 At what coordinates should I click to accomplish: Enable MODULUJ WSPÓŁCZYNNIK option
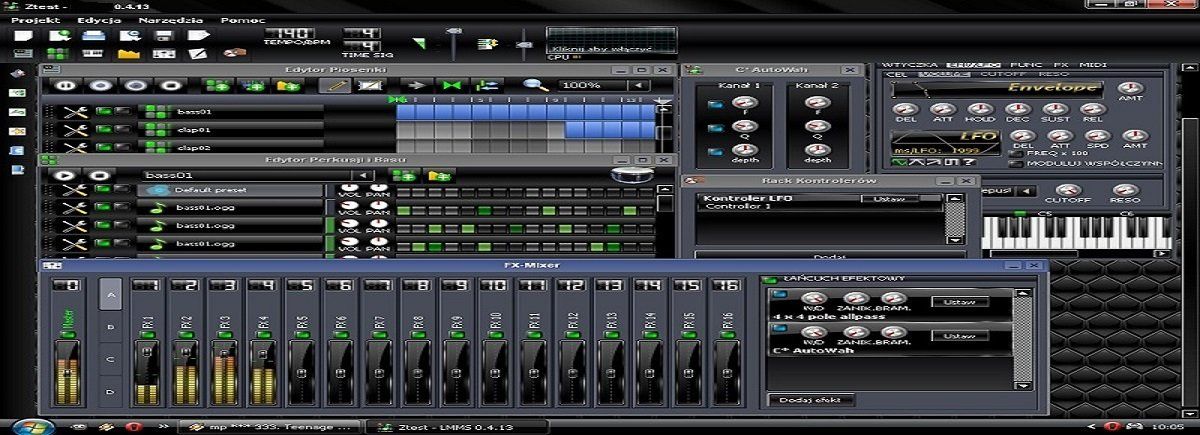click(1017, 163)
